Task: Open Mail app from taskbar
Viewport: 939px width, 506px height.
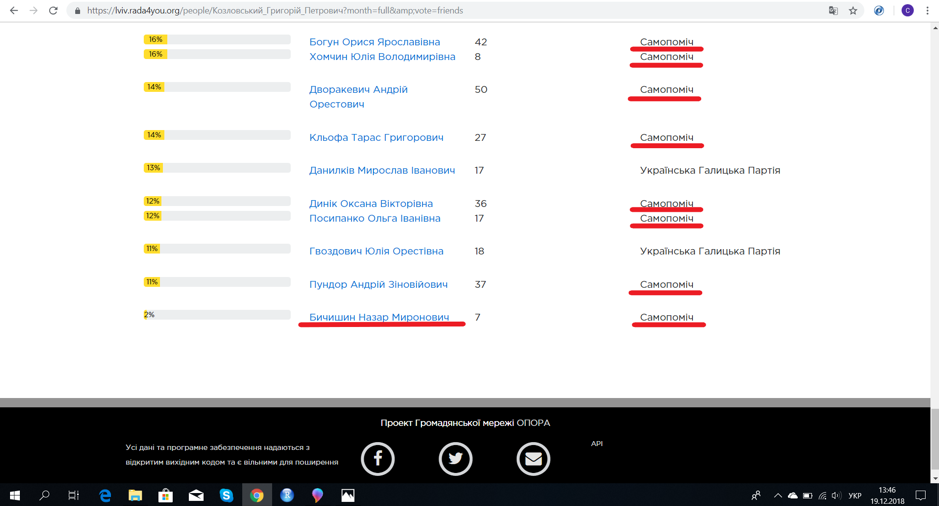Action: [x=196, y=495]
